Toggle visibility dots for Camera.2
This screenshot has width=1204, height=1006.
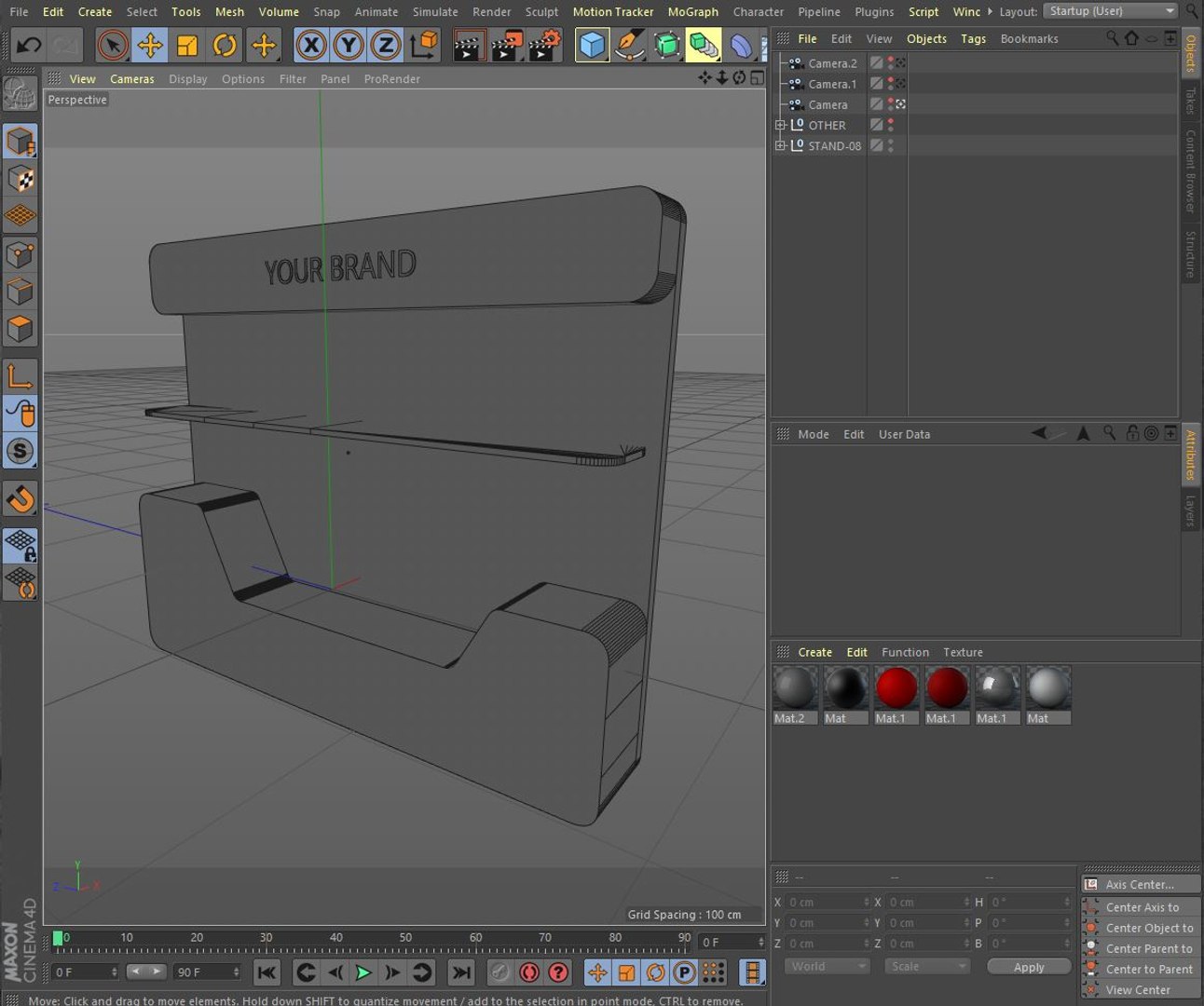coord(891,63)
